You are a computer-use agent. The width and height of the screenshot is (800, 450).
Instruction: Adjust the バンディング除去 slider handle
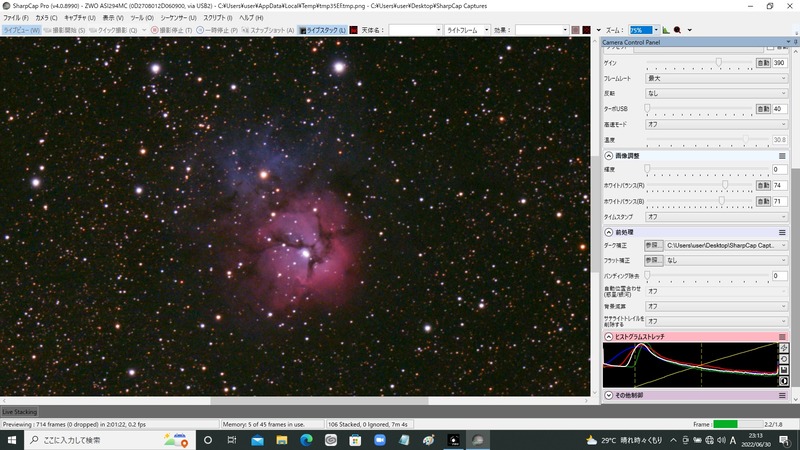click(x=647, y=276)
